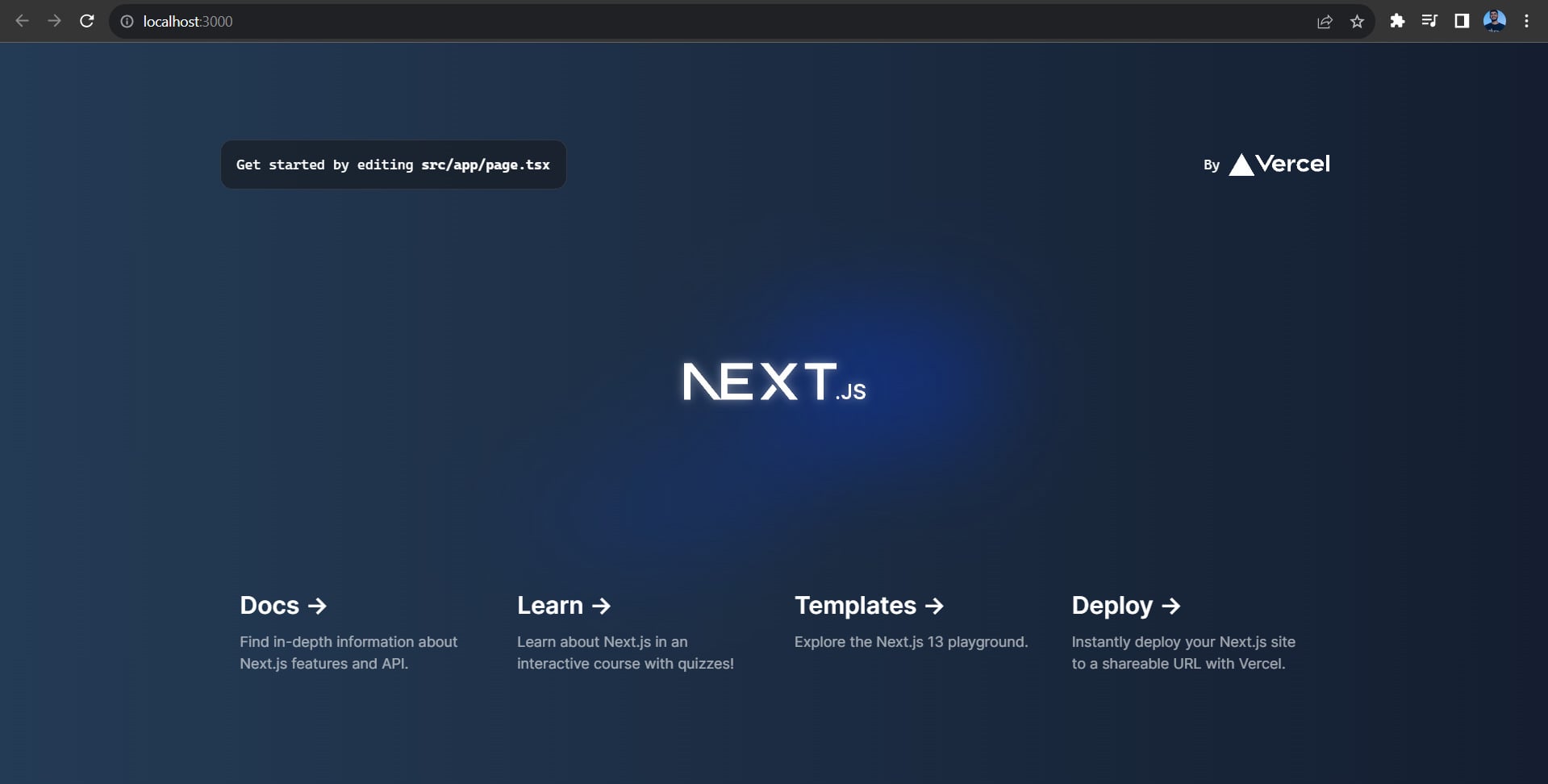Open the media controls icon
Screen dimensions: 1548x784
pos(1429,21)
